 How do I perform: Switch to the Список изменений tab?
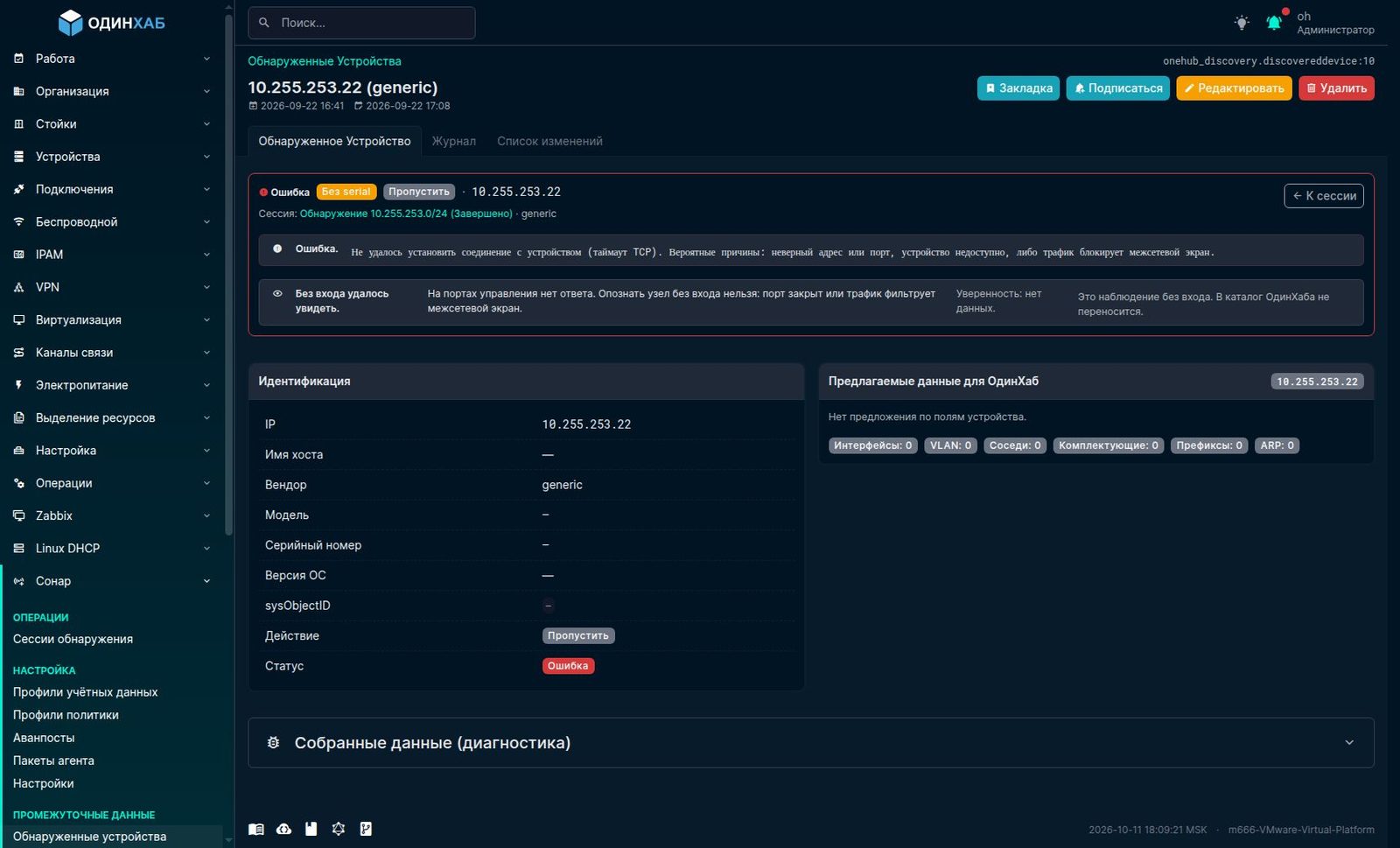(x=549, y=141)
